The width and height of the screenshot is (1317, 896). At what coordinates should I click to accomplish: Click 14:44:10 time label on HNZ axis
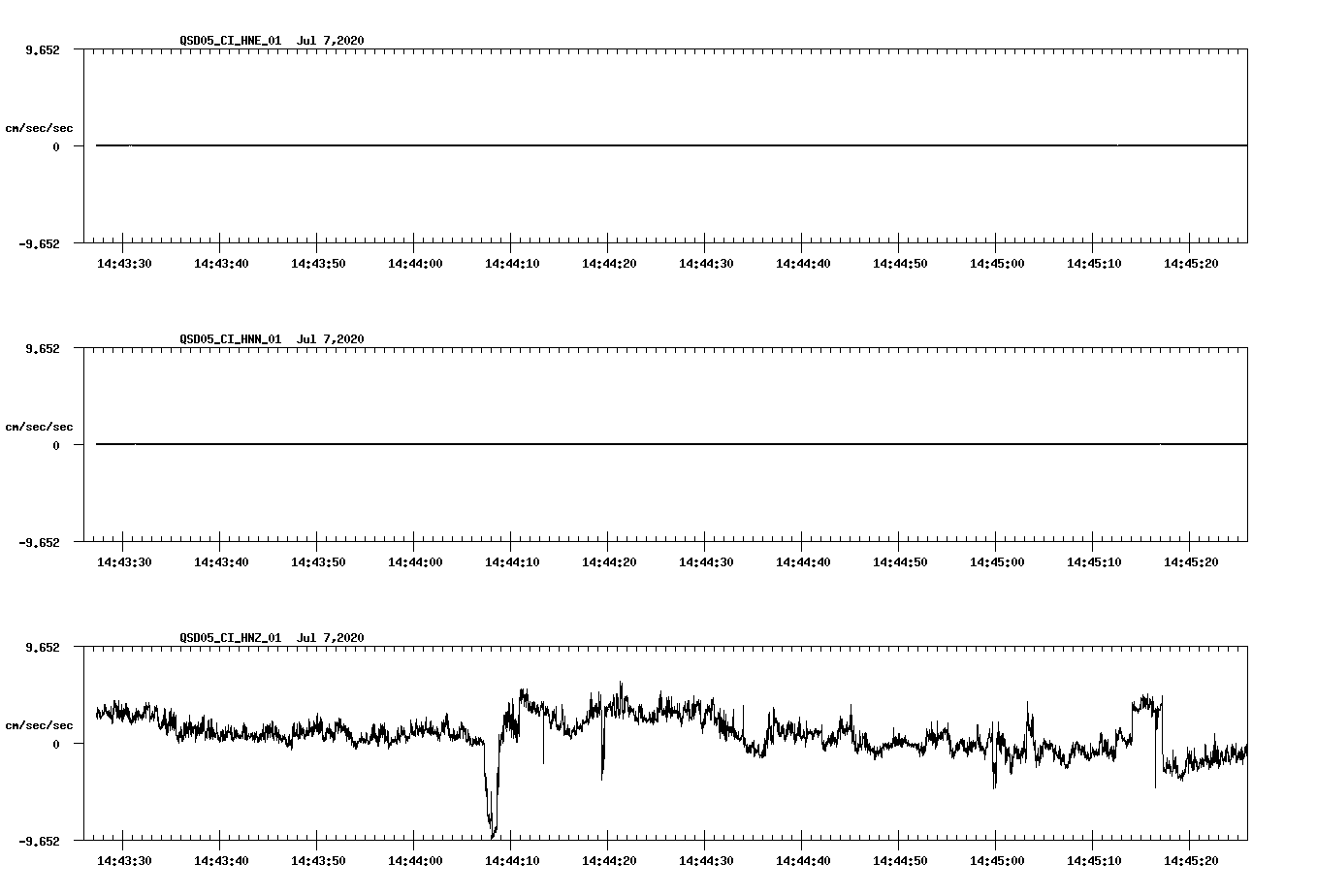(512, 861)
